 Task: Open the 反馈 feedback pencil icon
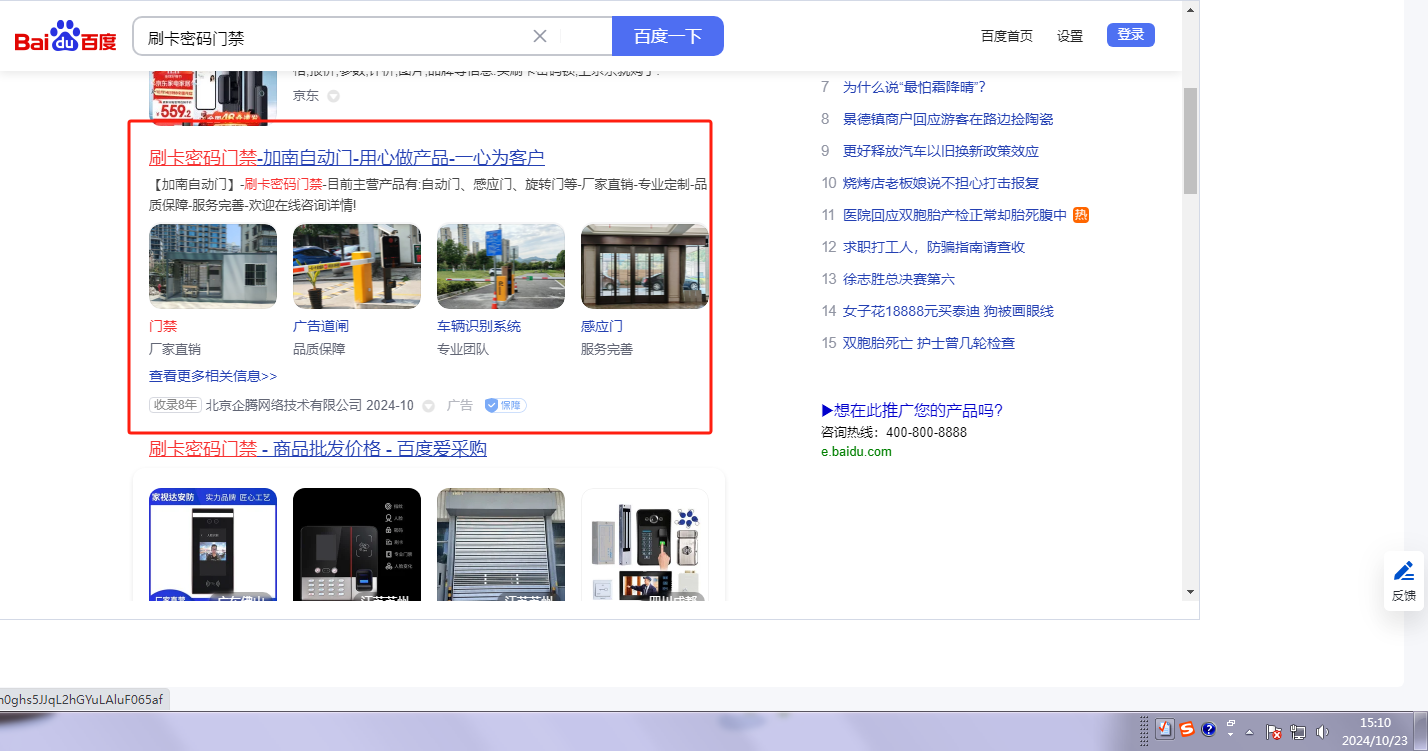pos(1404,571)
